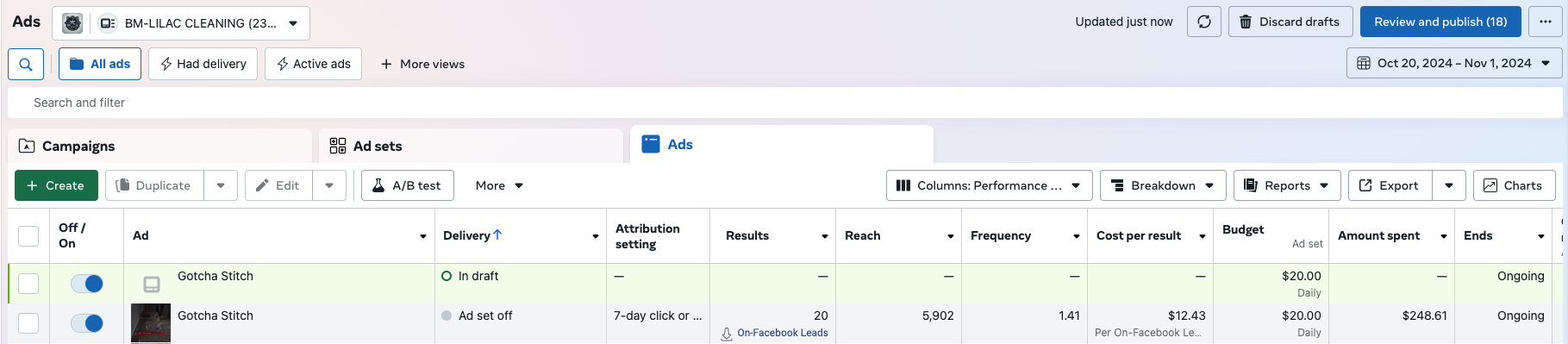This screenshot has width=1568, height=344.
Task: Click Discard drafts trash button
Action: (x=1290, y=22)
